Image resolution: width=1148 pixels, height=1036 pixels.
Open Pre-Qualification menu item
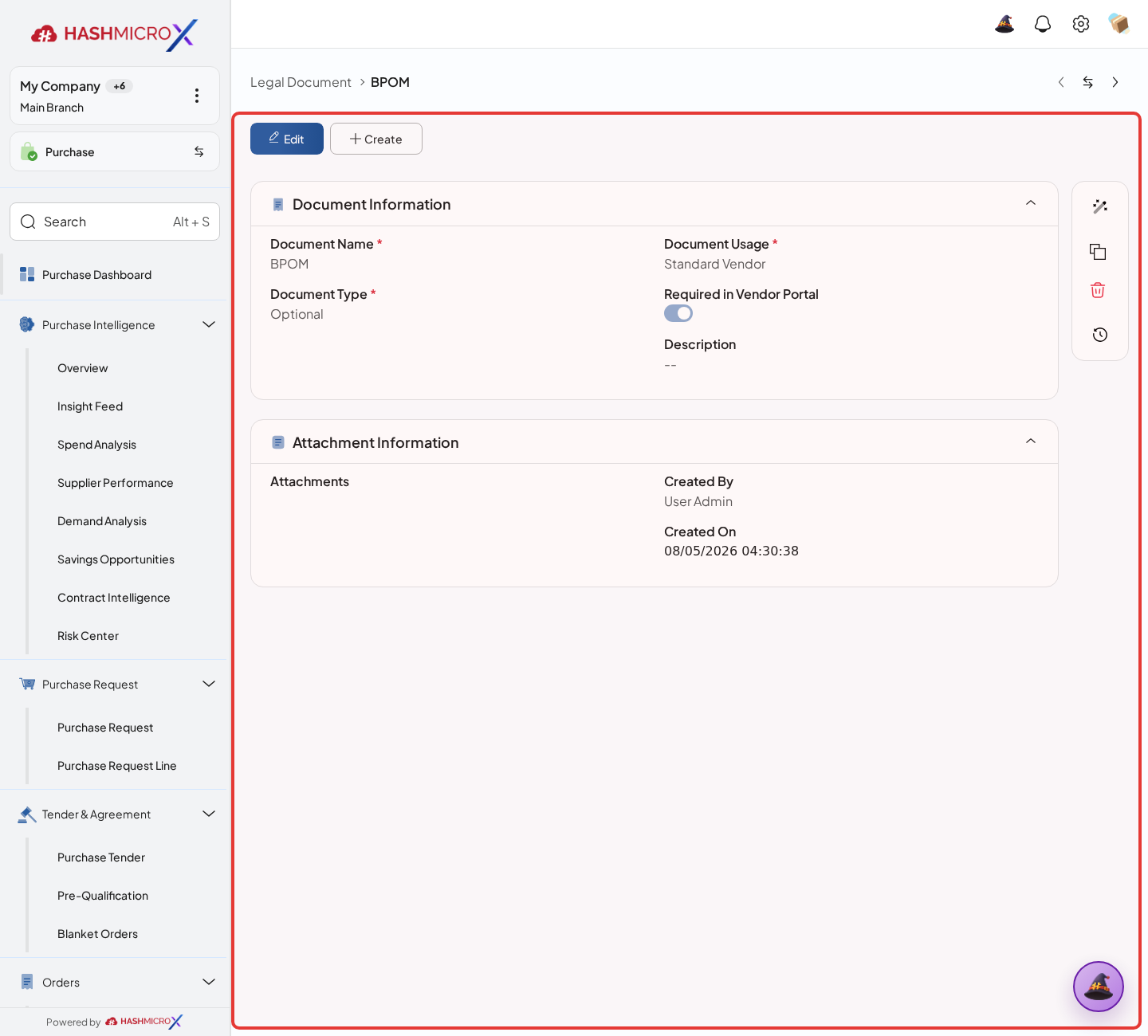(103, 896)
